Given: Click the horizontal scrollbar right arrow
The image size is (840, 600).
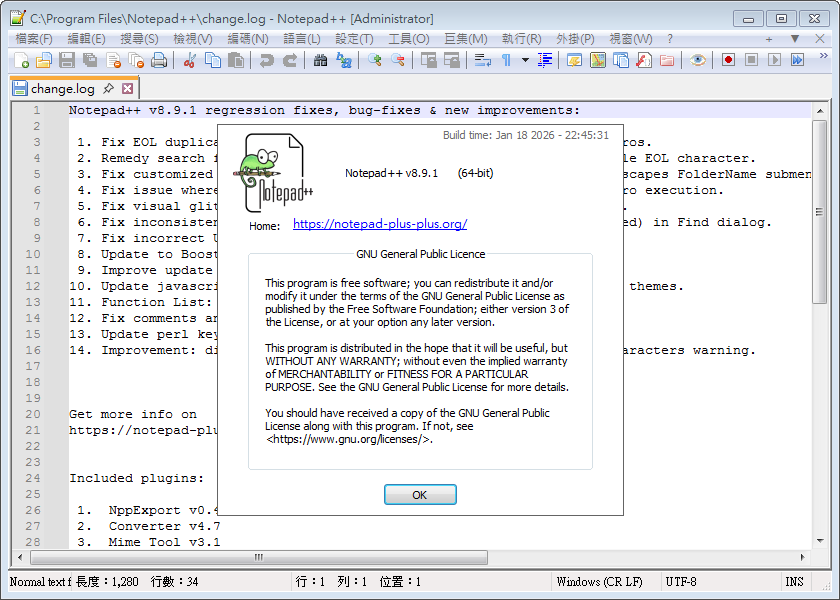Looking at the screenshot, I should click(802, 557).
